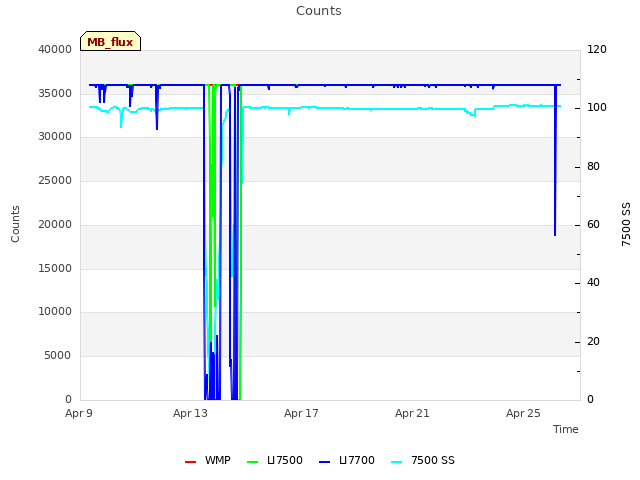Image resolution: width=640 pixels, height=480 pixels.
Task: Click the "20" right axis tick label
Action: (593, 342)
